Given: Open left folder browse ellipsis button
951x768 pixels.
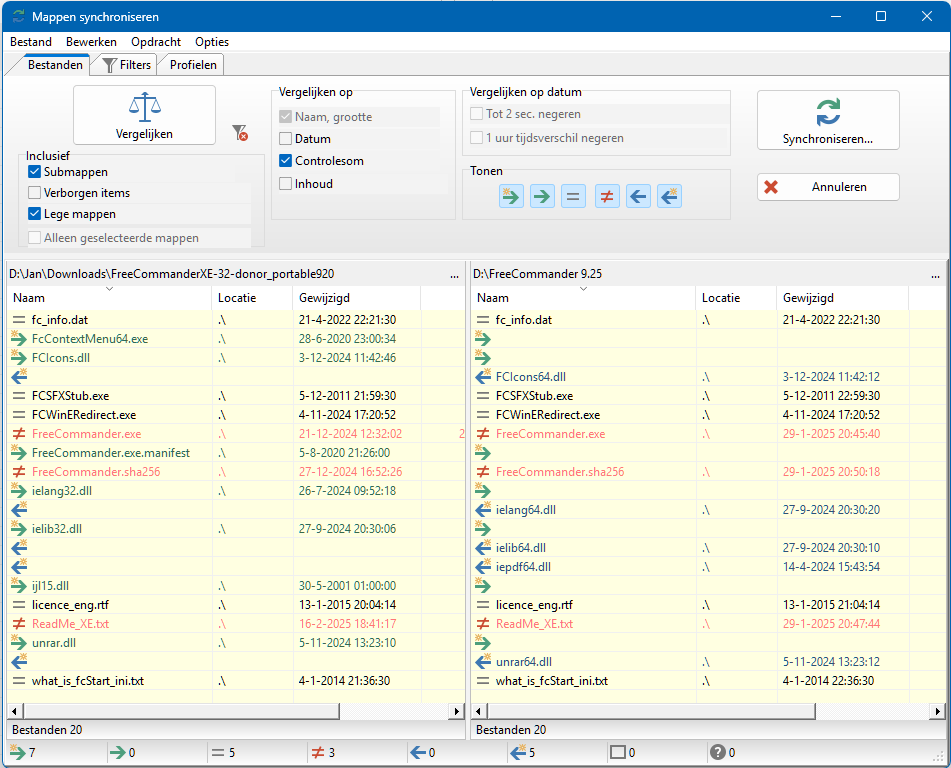Looking at the screenshot, I should (455, 275).
